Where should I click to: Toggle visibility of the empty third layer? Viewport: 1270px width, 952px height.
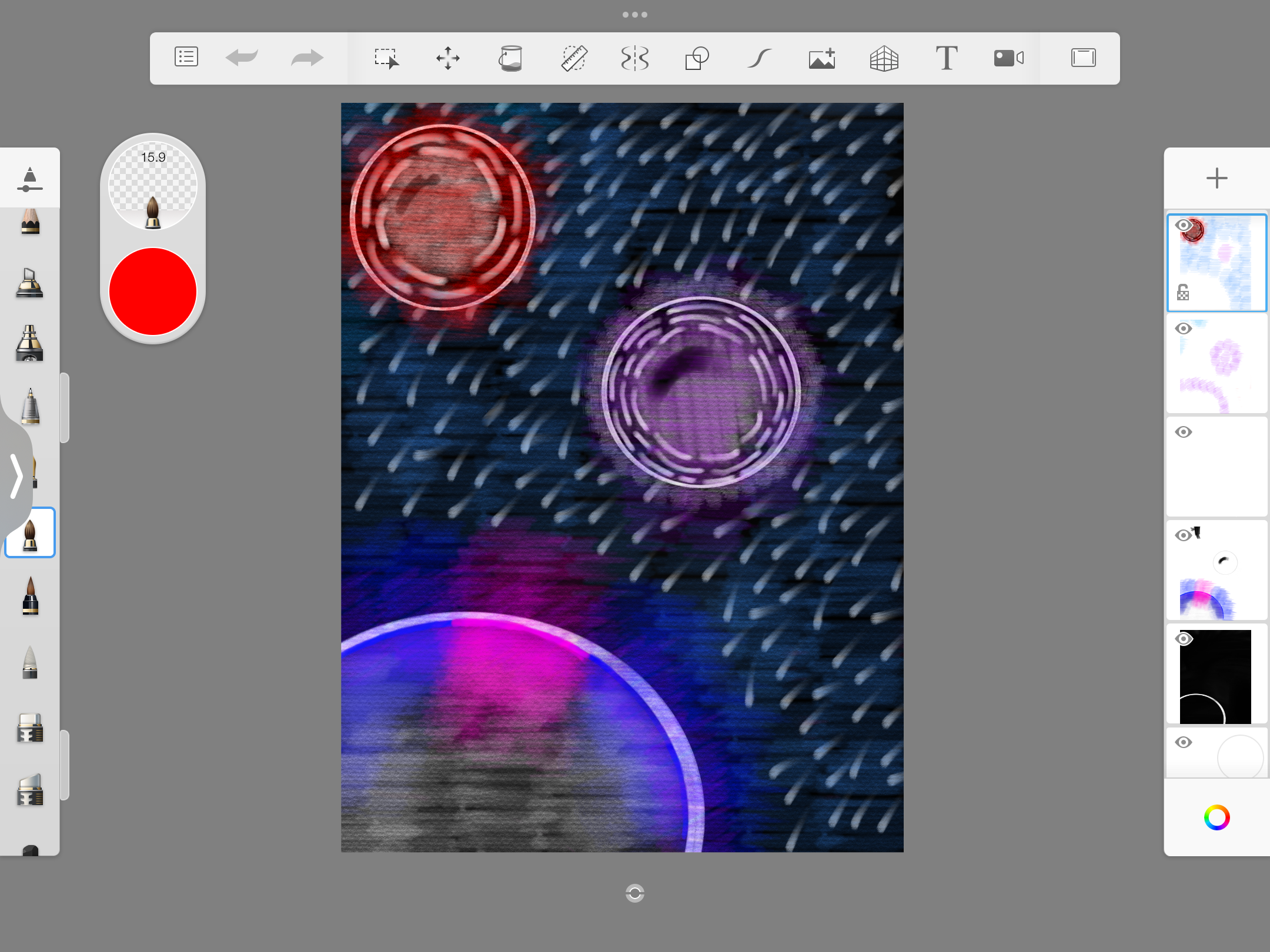click(x=1183, y=432)
